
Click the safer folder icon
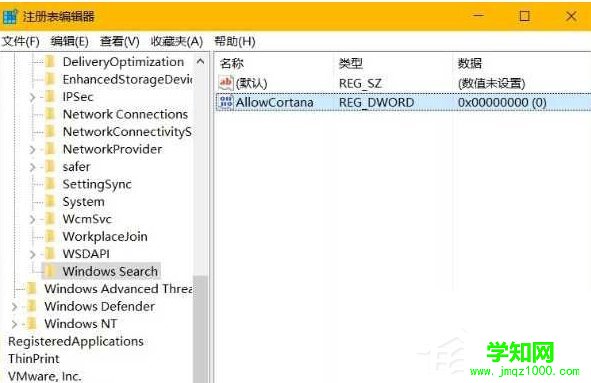(51, 167)
